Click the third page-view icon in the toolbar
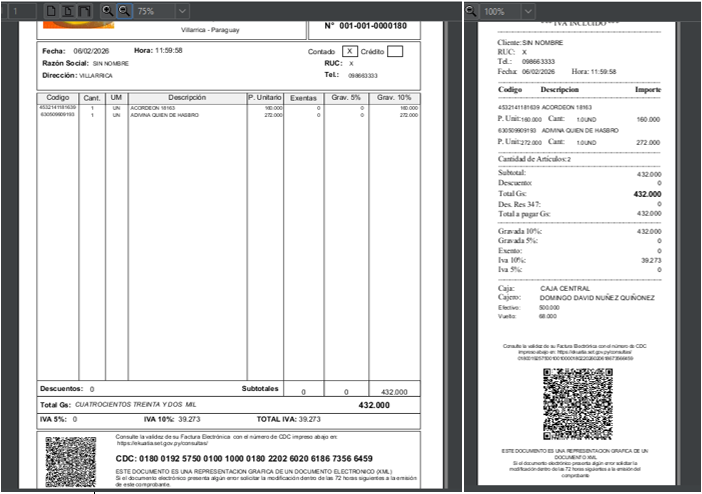 [85, 10]
